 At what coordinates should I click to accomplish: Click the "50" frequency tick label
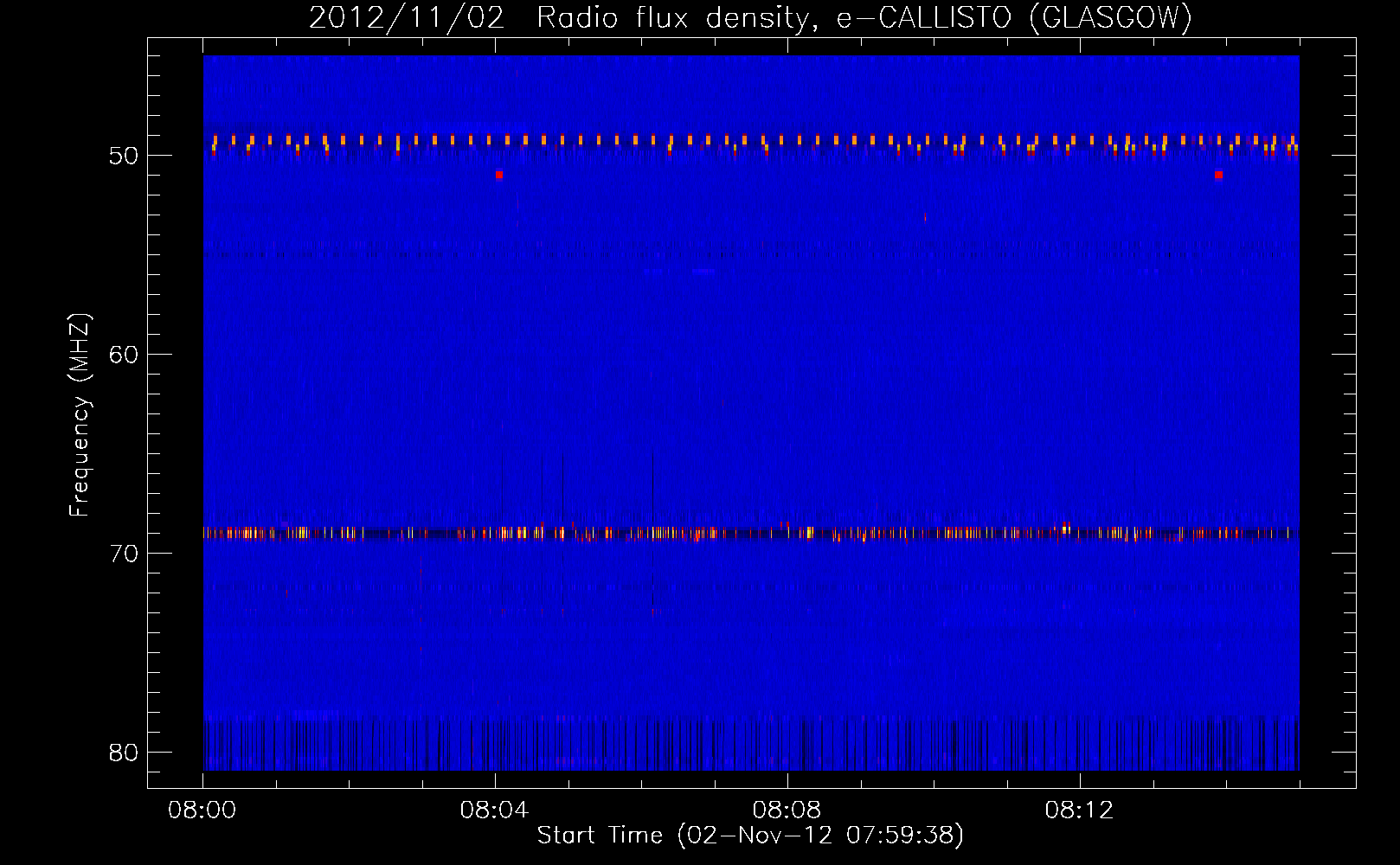(124, 156)
